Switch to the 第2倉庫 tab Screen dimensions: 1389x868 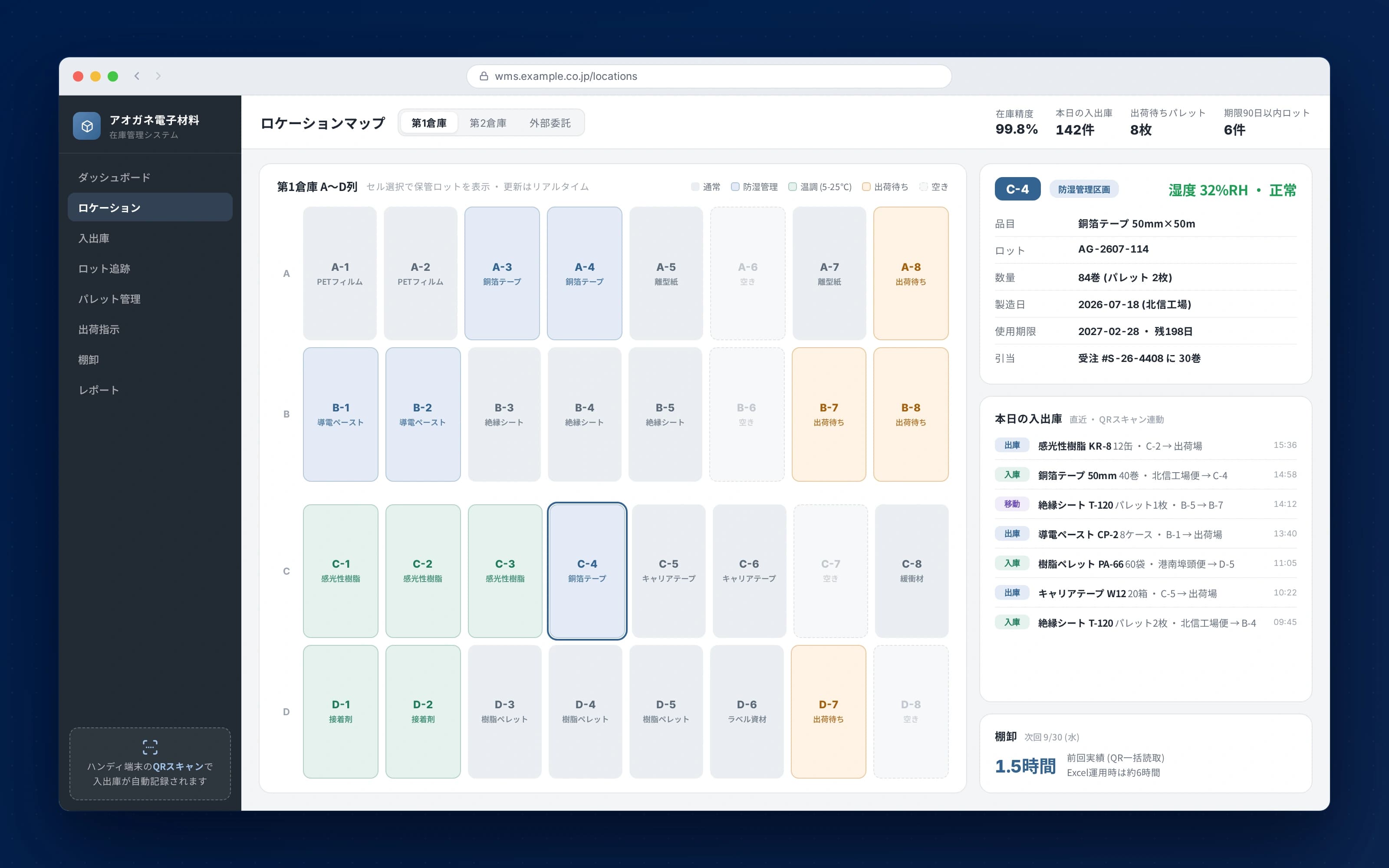click(488, 123)
